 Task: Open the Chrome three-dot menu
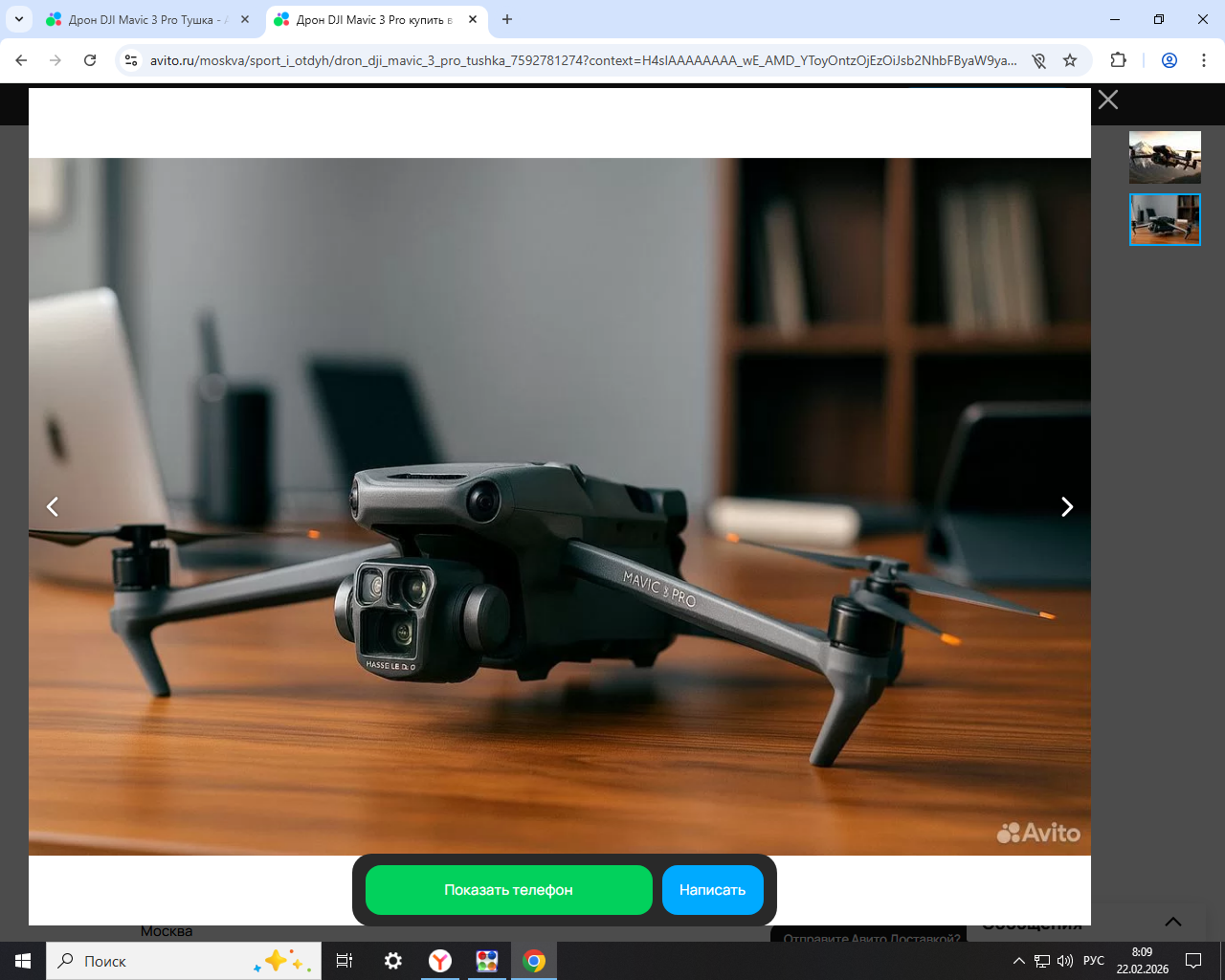(1204, 60)
